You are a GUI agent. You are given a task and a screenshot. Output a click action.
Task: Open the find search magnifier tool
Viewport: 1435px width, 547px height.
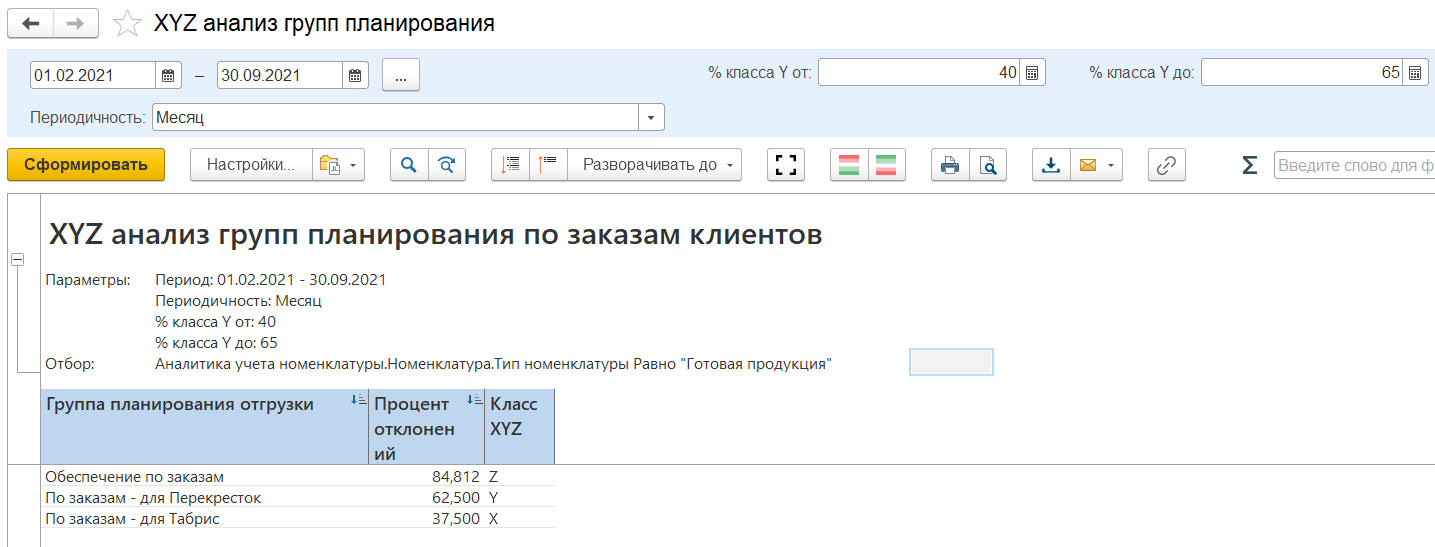click(x=409, y=166)
